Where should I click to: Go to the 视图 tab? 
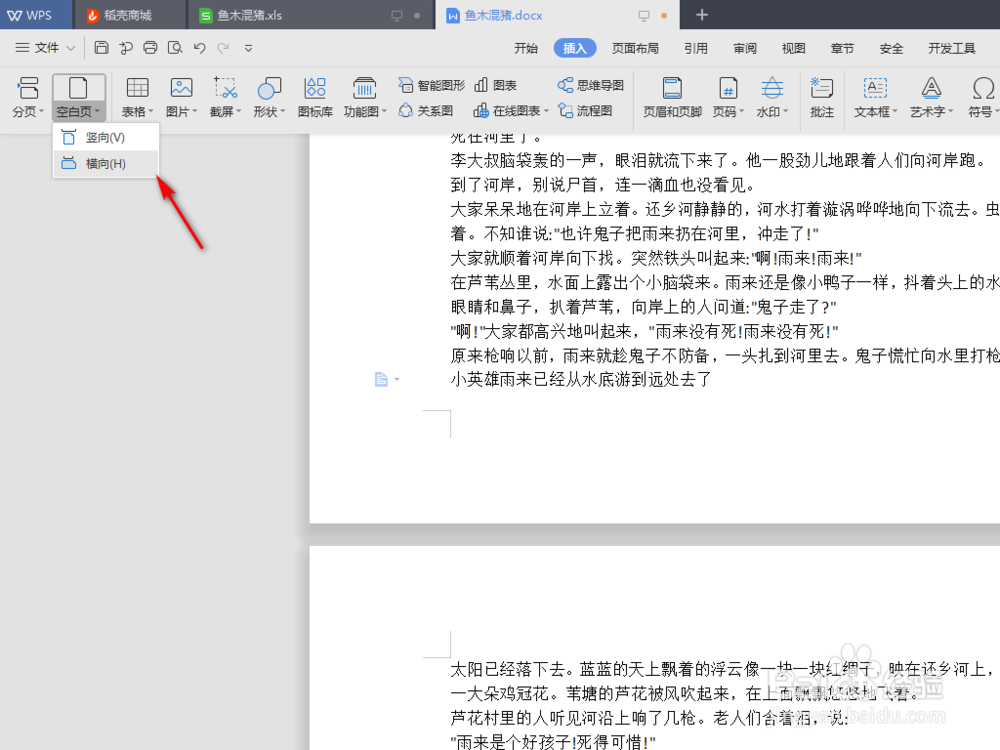coord(793,48)
